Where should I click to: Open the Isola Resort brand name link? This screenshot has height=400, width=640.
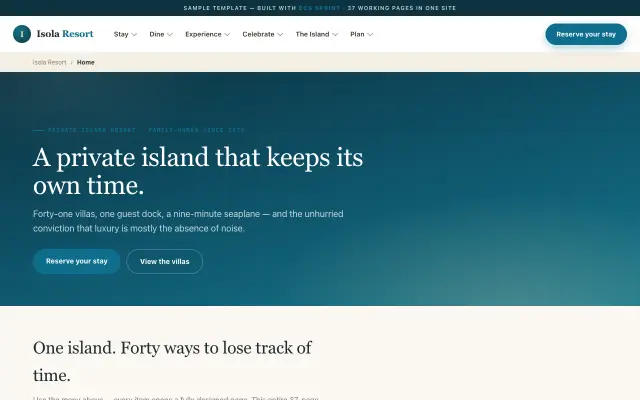click(x=65, y=34)
